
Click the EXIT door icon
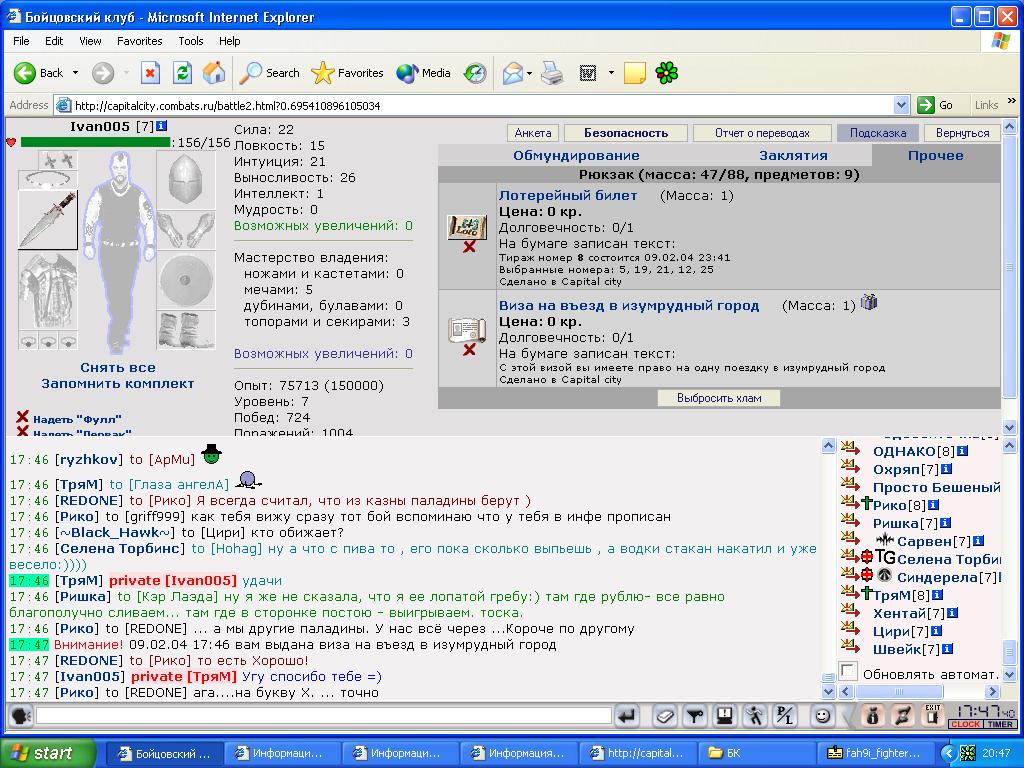tap(932, 716)
